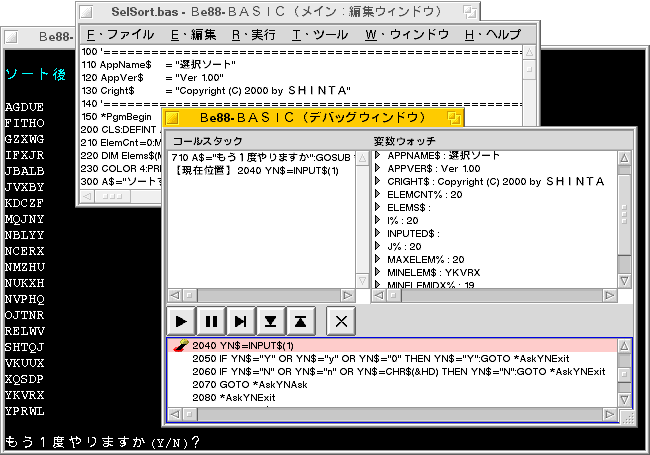
Task: Click the Pause debug button
Action: click(211, 321)
